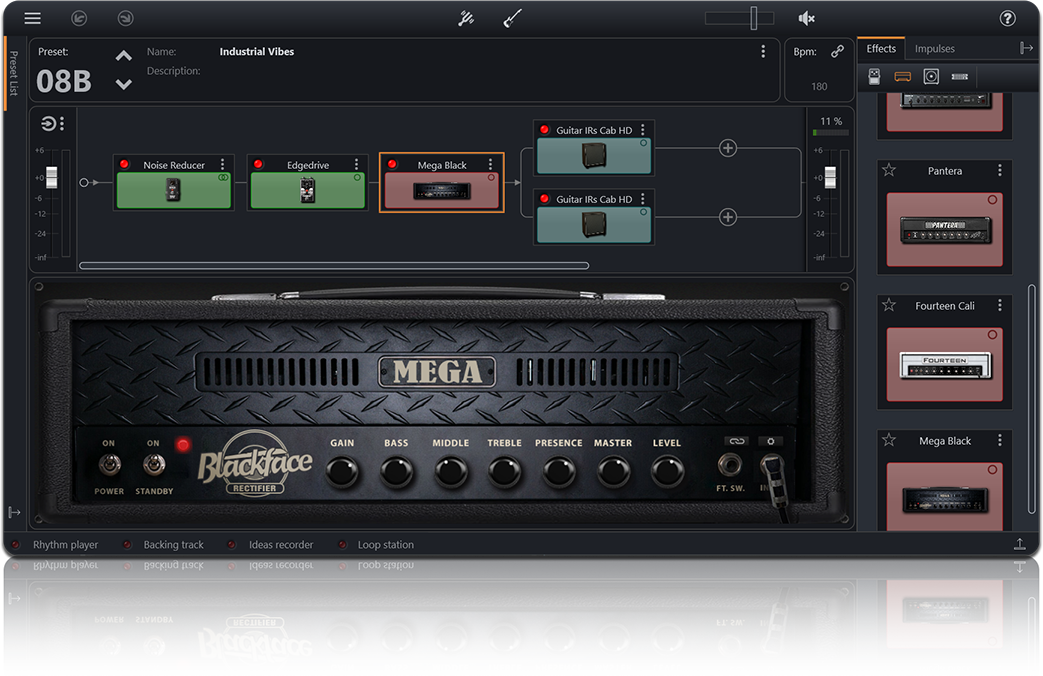Select the cabinet category icon
This screenshot has height=676, width=1043.
[931, 76]
